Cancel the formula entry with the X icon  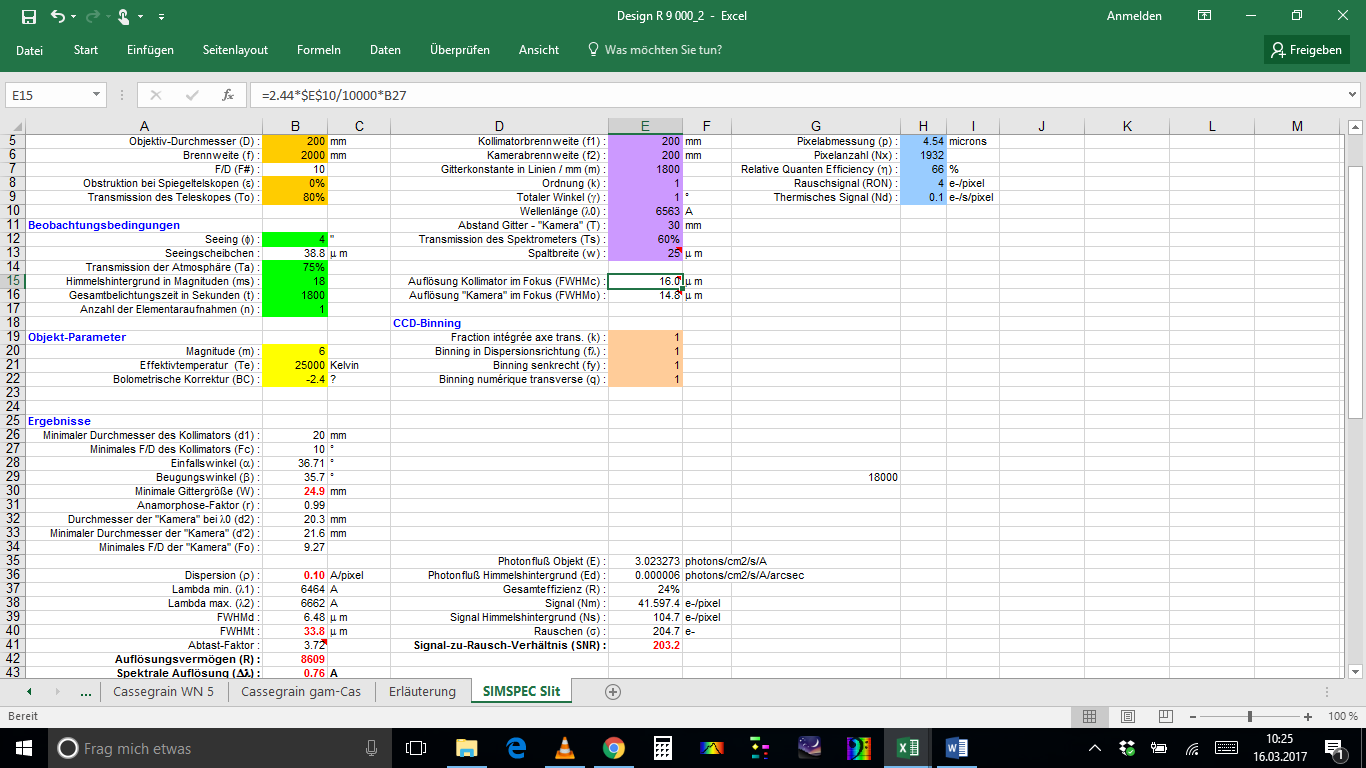(x=156, y=94)
